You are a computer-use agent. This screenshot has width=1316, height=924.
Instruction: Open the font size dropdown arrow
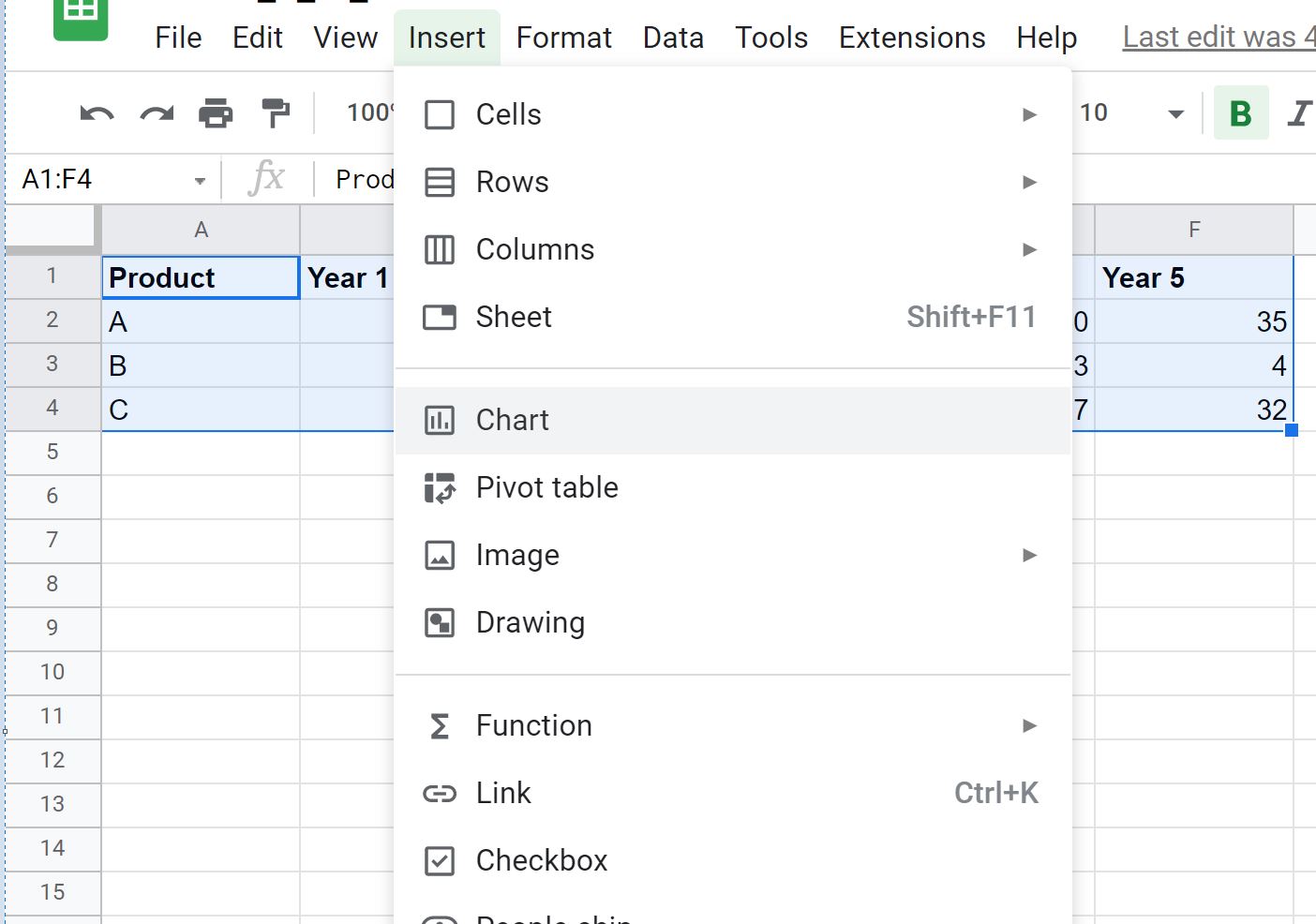pos(1175,114)
